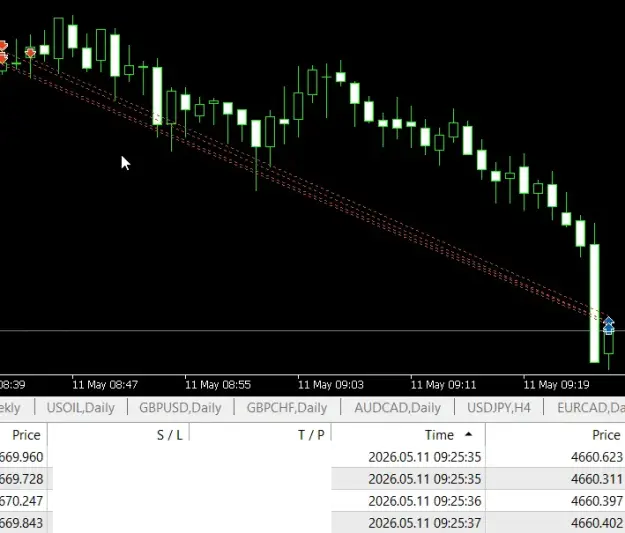Click the 11 May 09:19 time axis label
Image resolution: width=625 pixels, height=533 pixels.
[x=556, y=385]
